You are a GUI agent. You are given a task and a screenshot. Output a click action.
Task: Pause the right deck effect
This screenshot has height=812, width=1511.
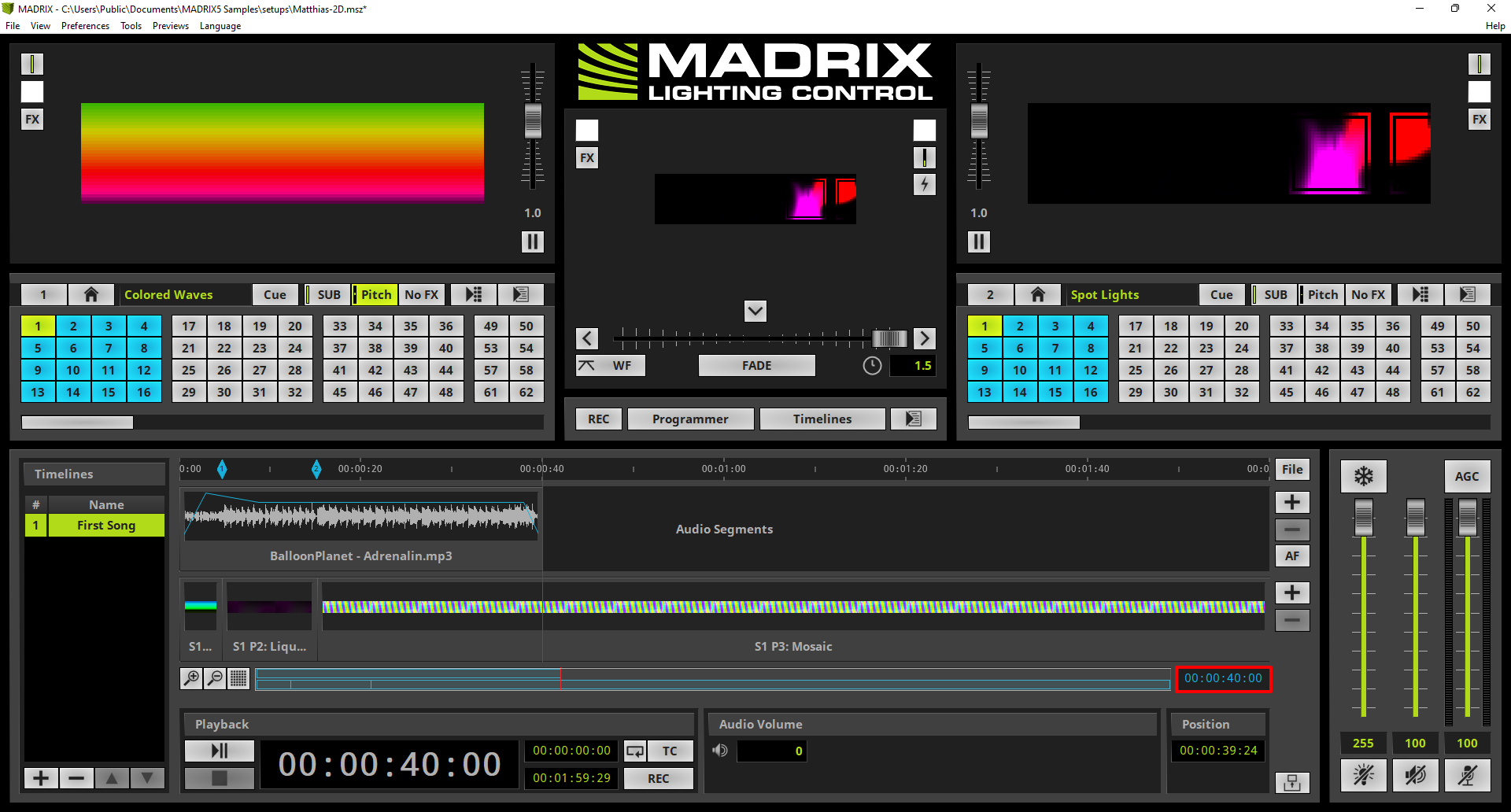coord(978,242)
